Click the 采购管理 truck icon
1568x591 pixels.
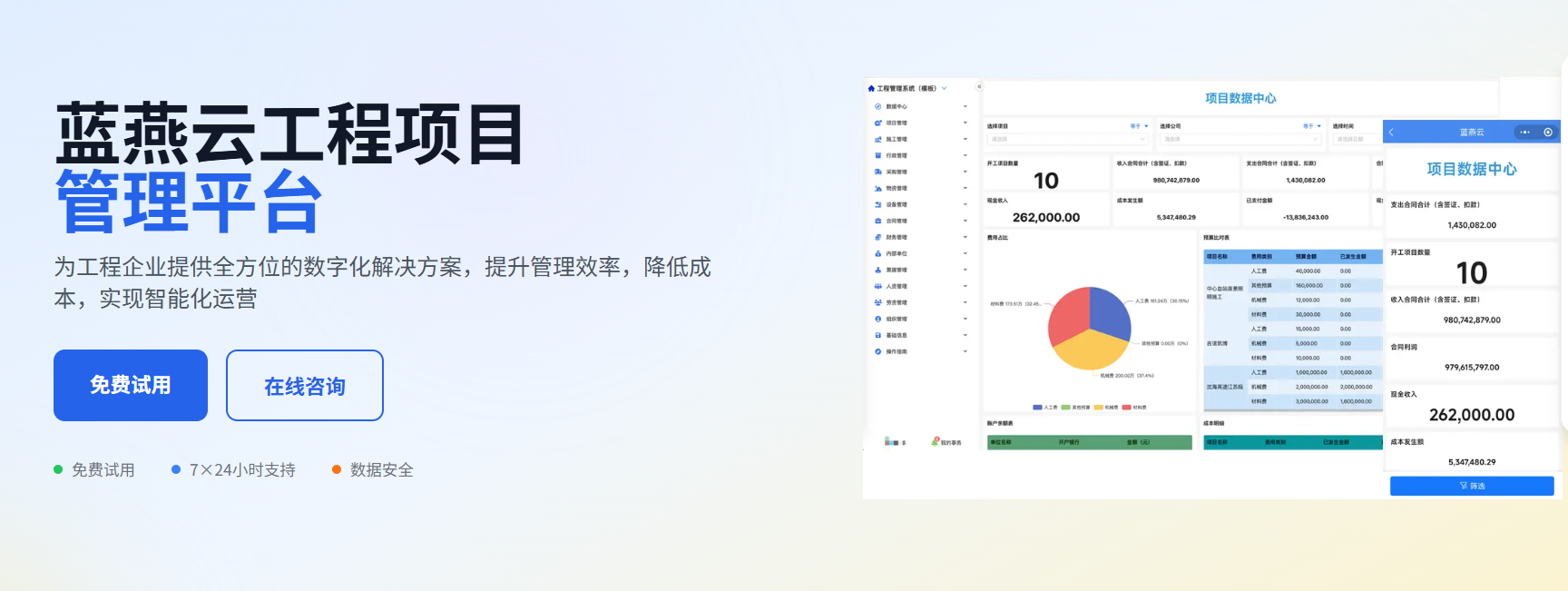point(877,172)
